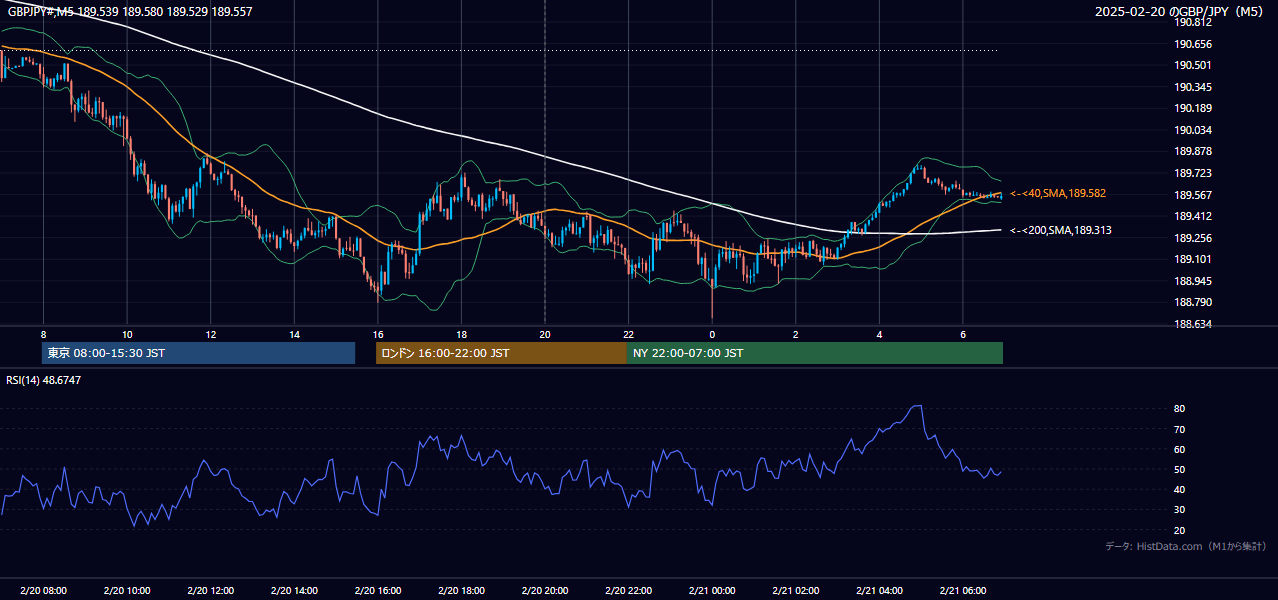Click price axis value 190.034
The image size is (1278, 600).
[1193, 130]
